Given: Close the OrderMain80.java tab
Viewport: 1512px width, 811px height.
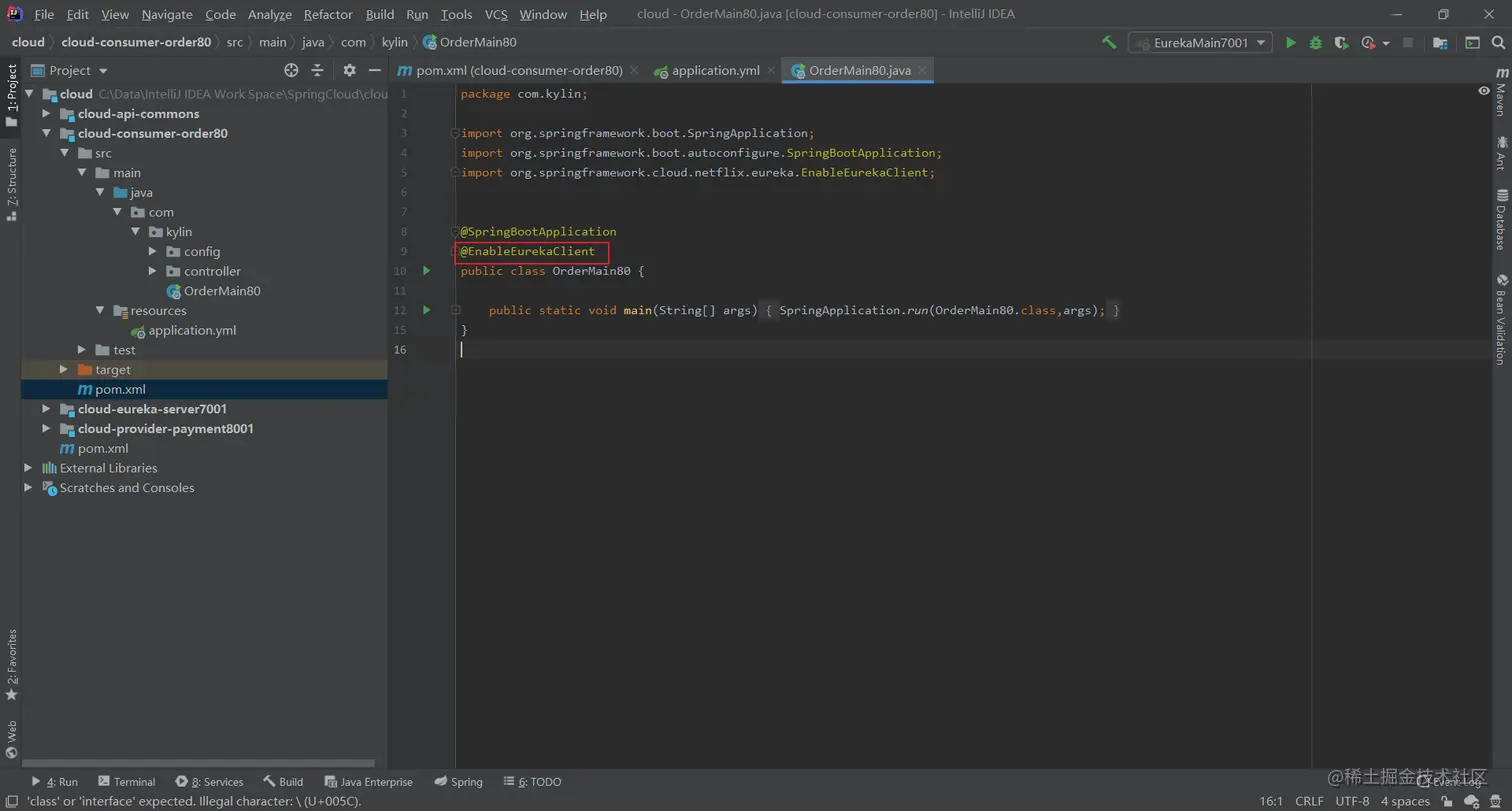Looking at the screenshot, I should 924,71.
